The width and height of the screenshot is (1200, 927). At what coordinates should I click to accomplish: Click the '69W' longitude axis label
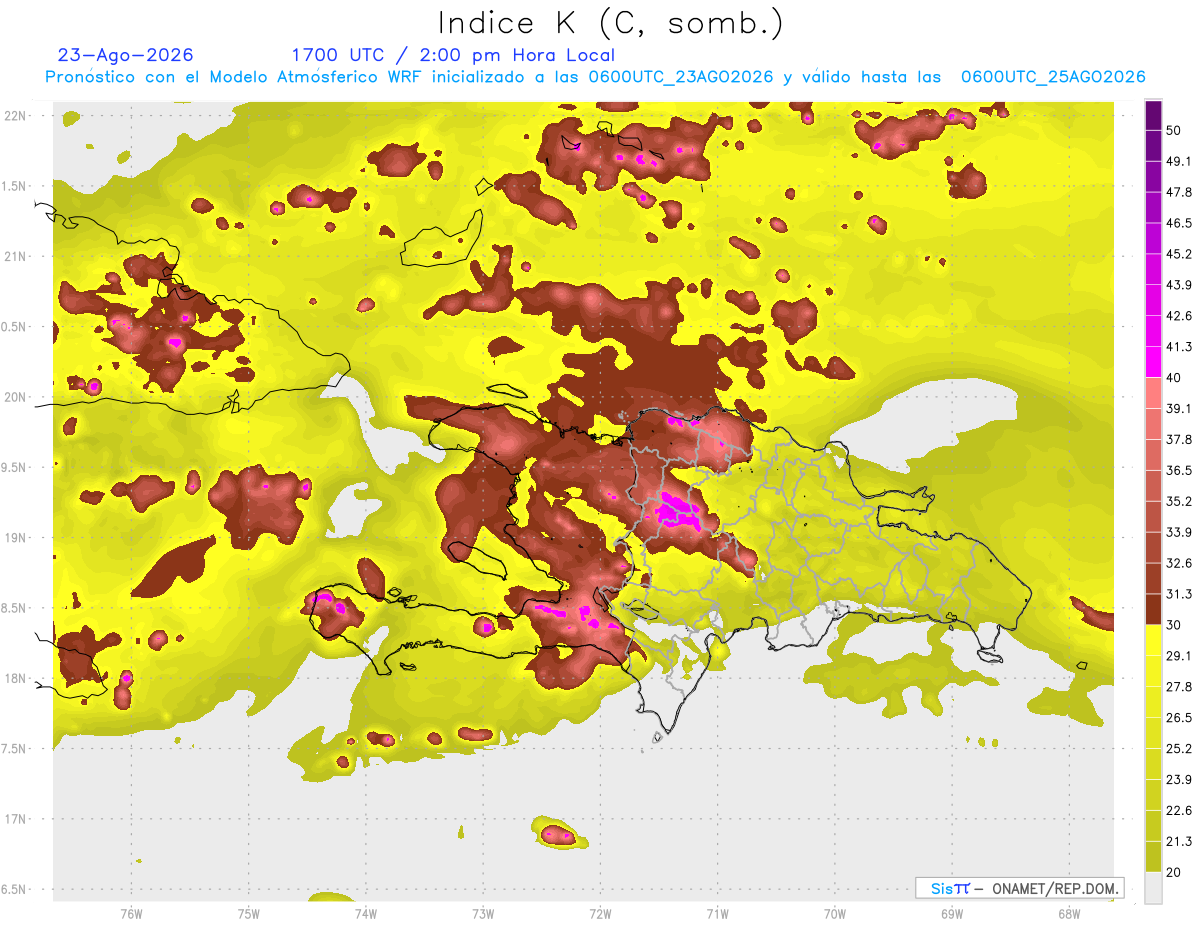952,913
